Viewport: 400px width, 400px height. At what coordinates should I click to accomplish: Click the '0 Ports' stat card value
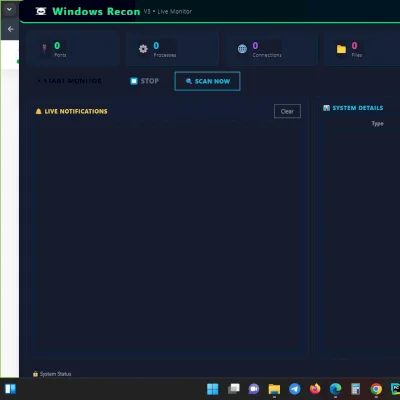click(x=57, y=45)
